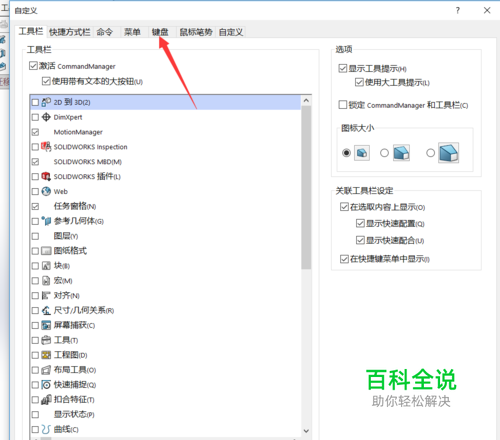Click the 任务窗格 list label
Viewport: 500px width, 440px height.
click(75, 206)
